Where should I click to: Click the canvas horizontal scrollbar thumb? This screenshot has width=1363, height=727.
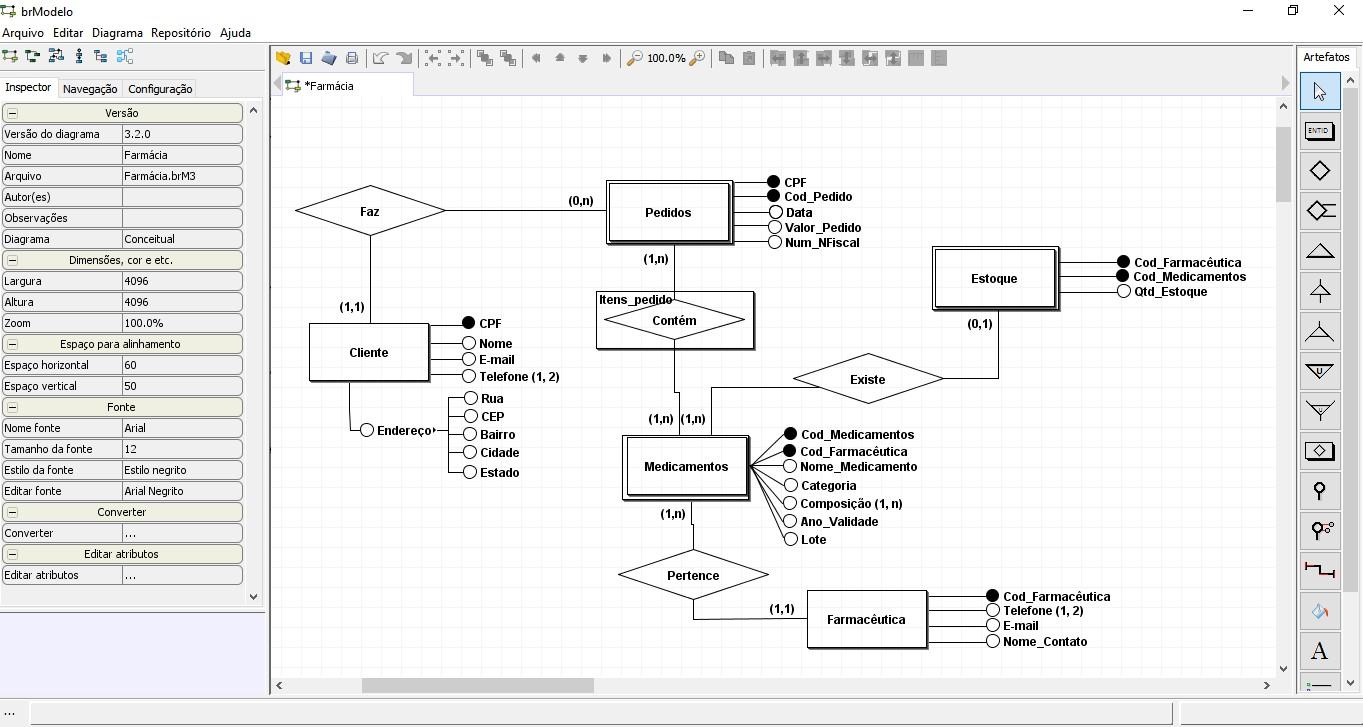[x=477, y=685]
